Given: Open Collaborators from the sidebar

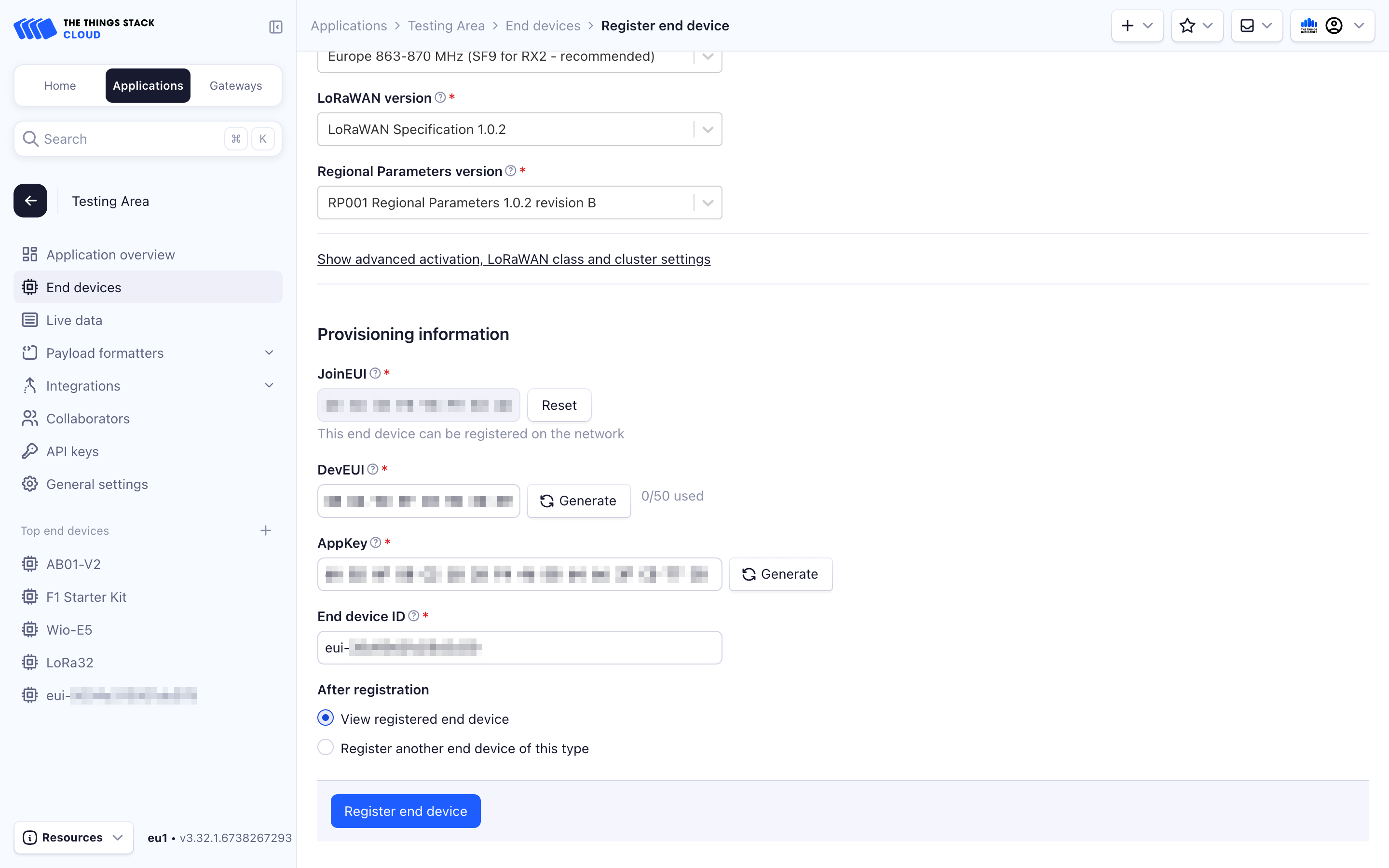Looking at the screenshot, I should pos(88,419).
